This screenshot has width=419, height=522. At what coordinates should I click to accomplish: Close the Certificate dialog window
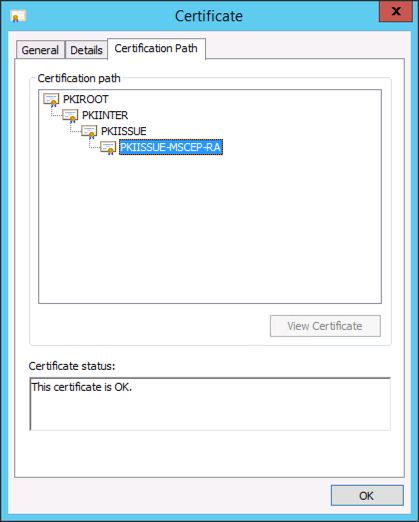click(396, 12)
